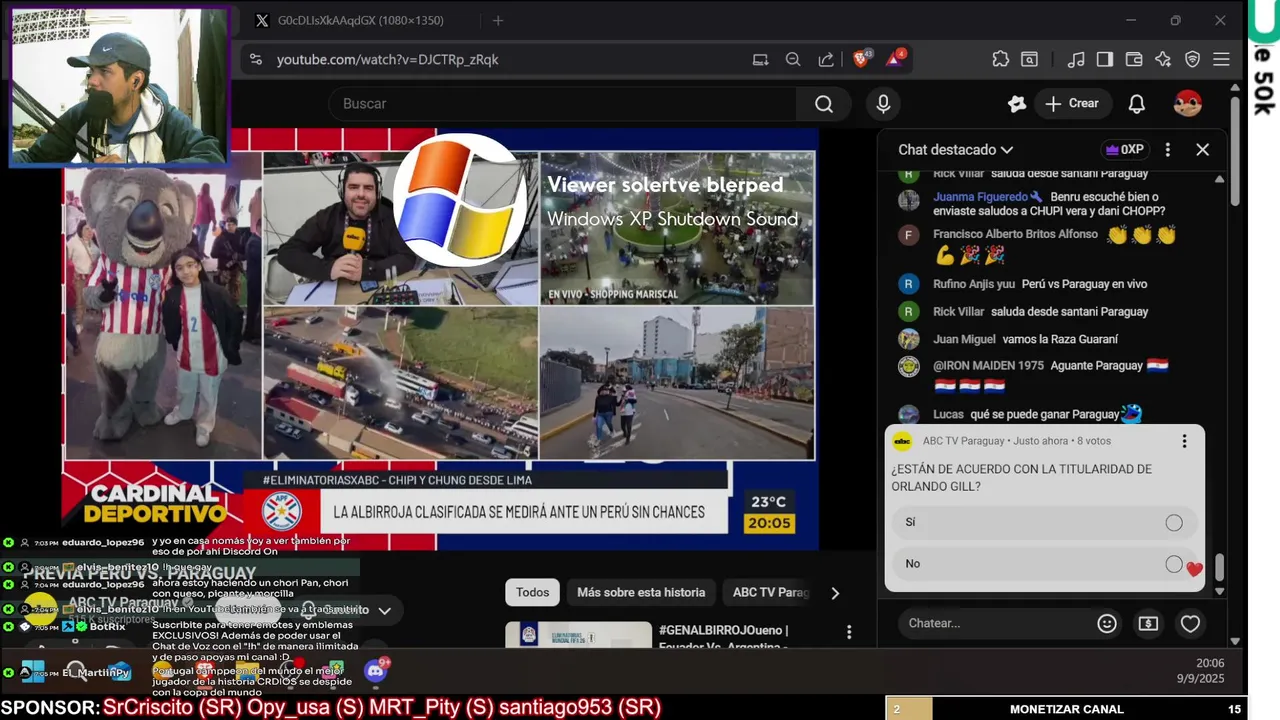Click chat author Rufino Anjis yuu
Viewport: 1280px width, 720px height.
[x=974, y=284]
